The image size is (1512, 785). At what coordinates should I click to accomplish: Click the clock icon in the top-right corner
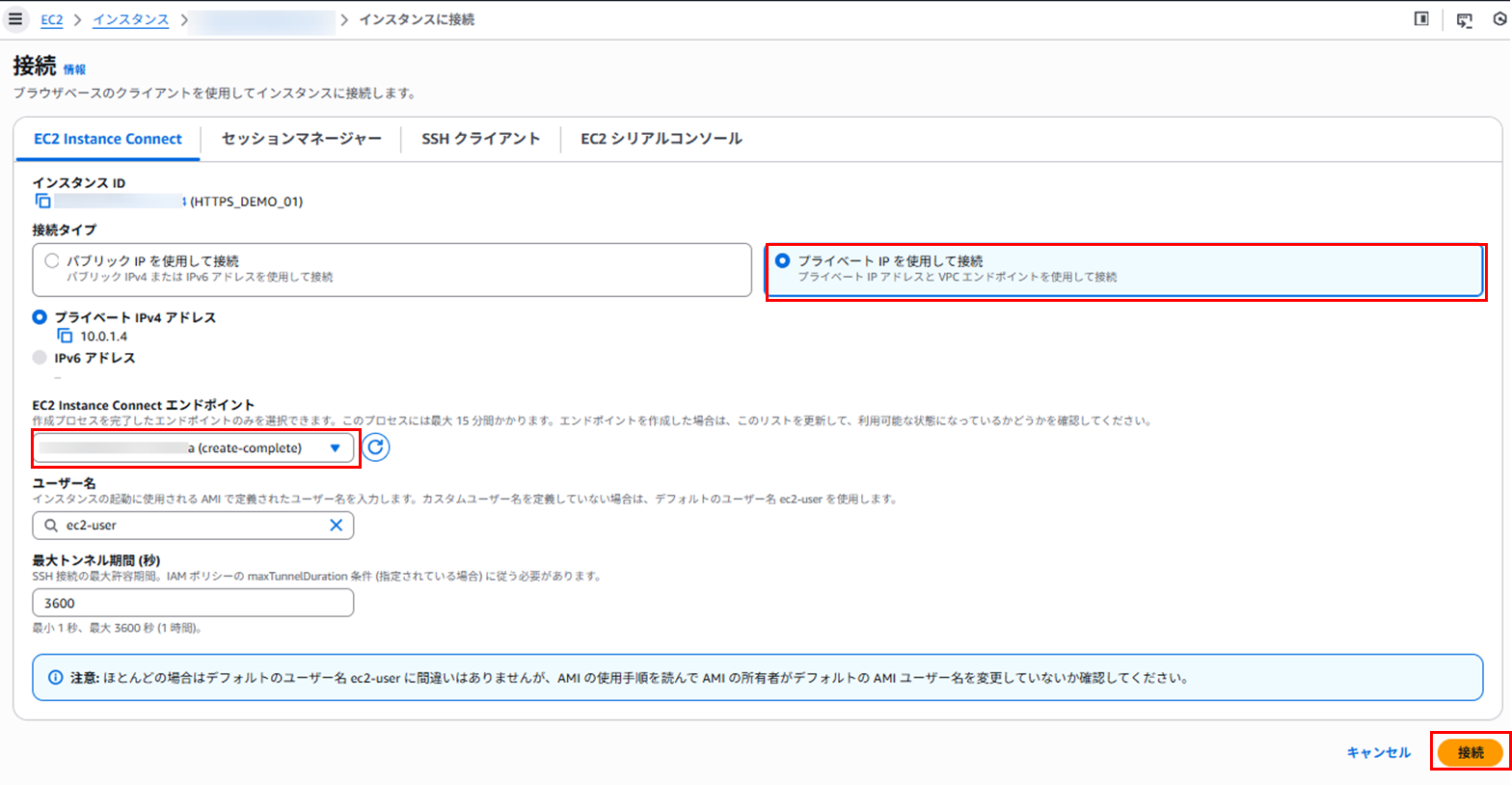point(1501,19)
